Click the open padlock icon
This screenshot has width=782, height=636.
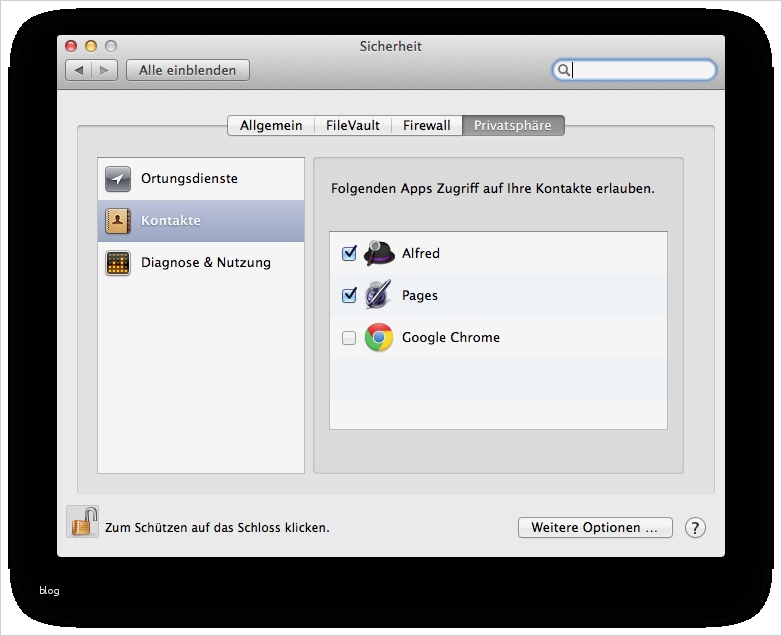pyautogui.click(x=83, y=522)
